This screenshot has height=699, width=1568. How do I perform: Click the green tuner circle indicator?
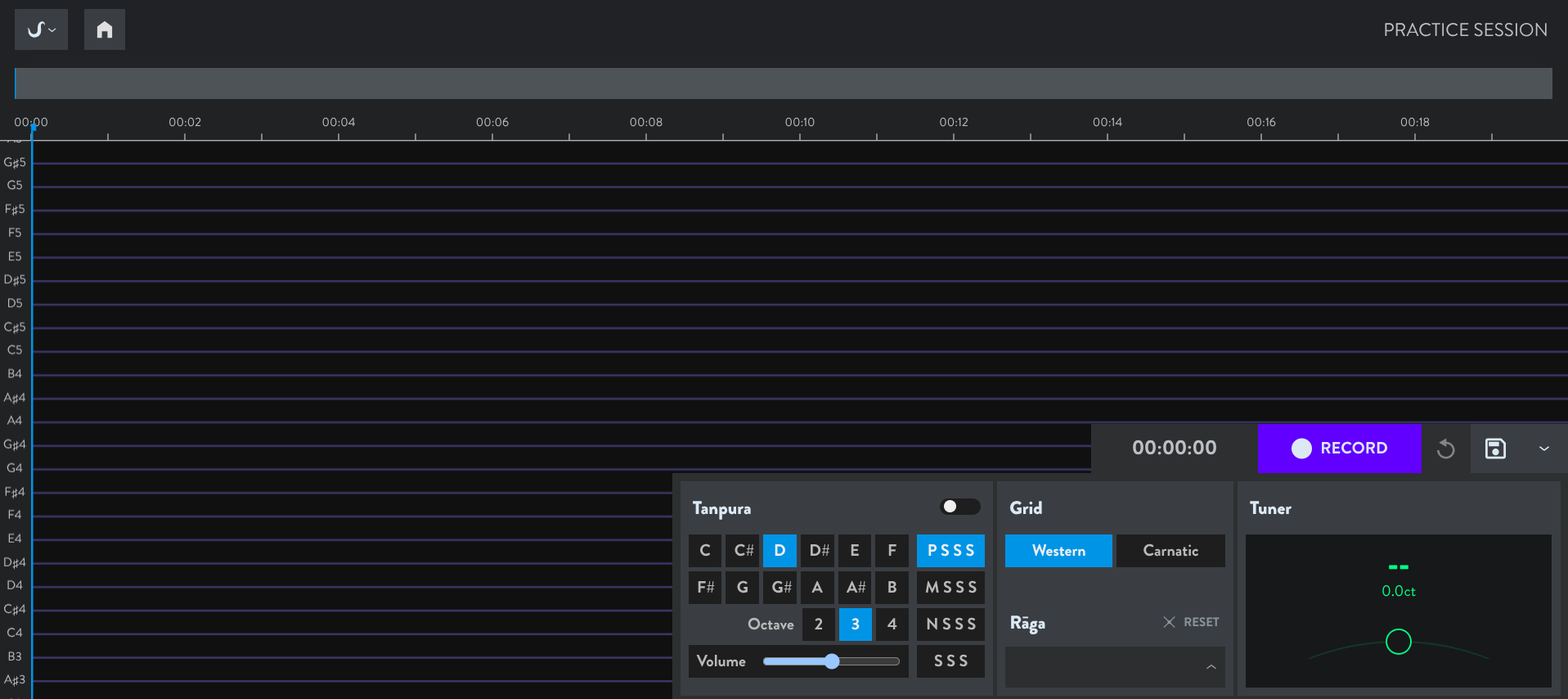pos(1398,642)
